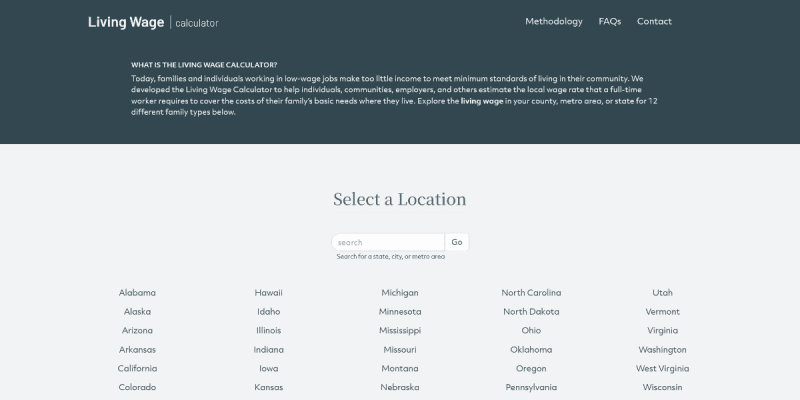Choose West Virginia in the list
The height and width of the screenshot is (400, 800).
662,369
